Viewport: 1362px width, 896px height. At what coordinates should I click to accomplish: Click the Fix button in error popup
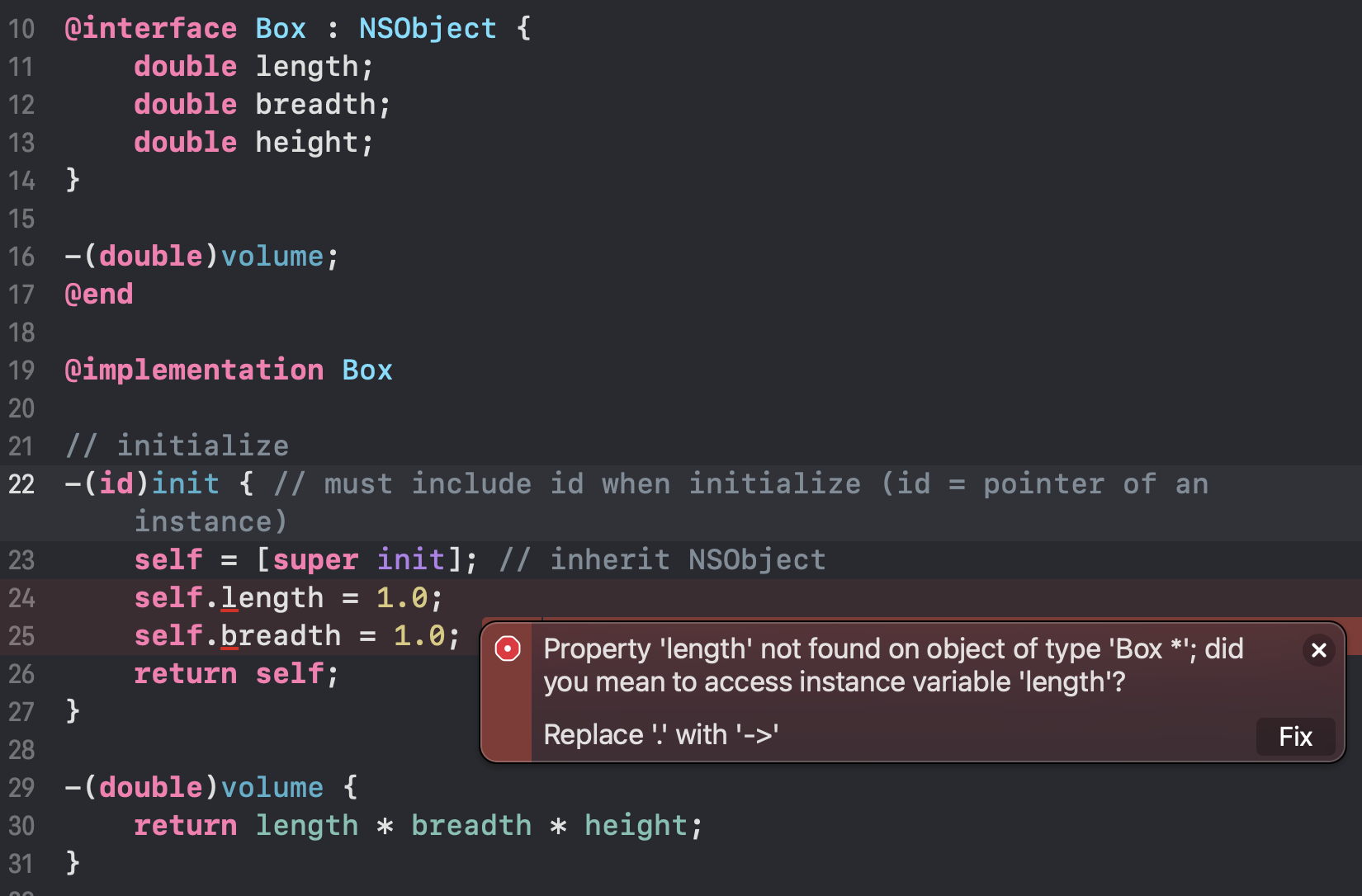coord(1295,736)
